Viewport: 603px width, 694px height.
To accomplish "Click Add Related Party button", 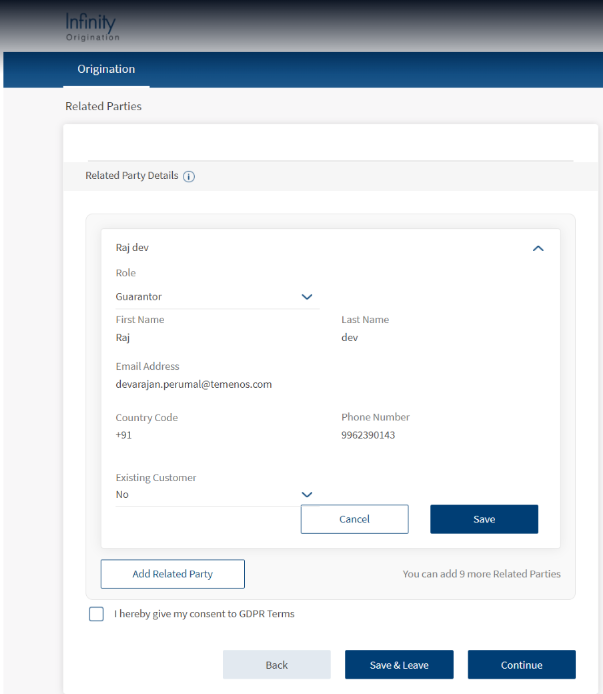I will pos(172,574).
